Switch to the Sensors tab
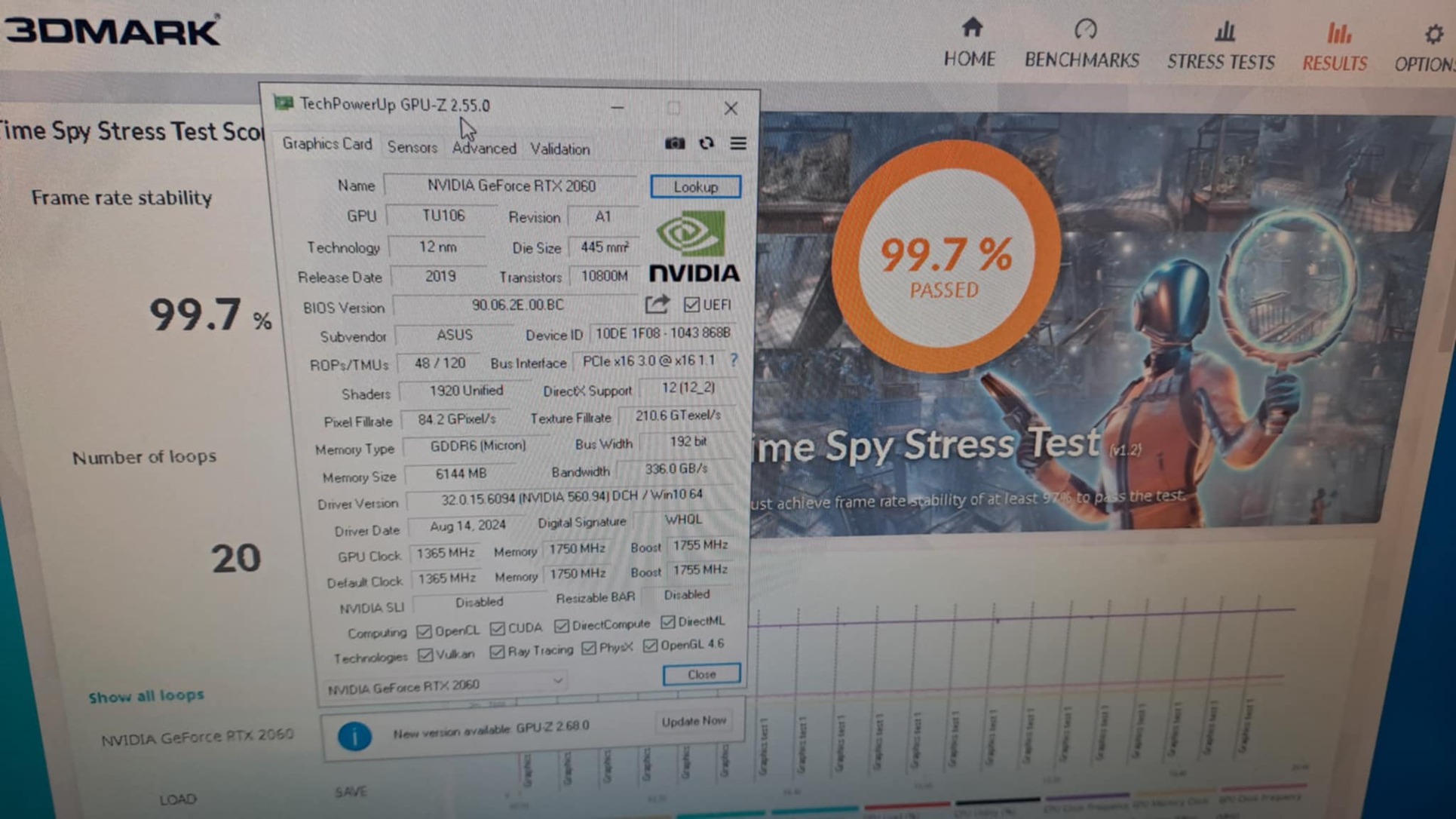Viewport: 1456px width, 819px height. point(412,148)
